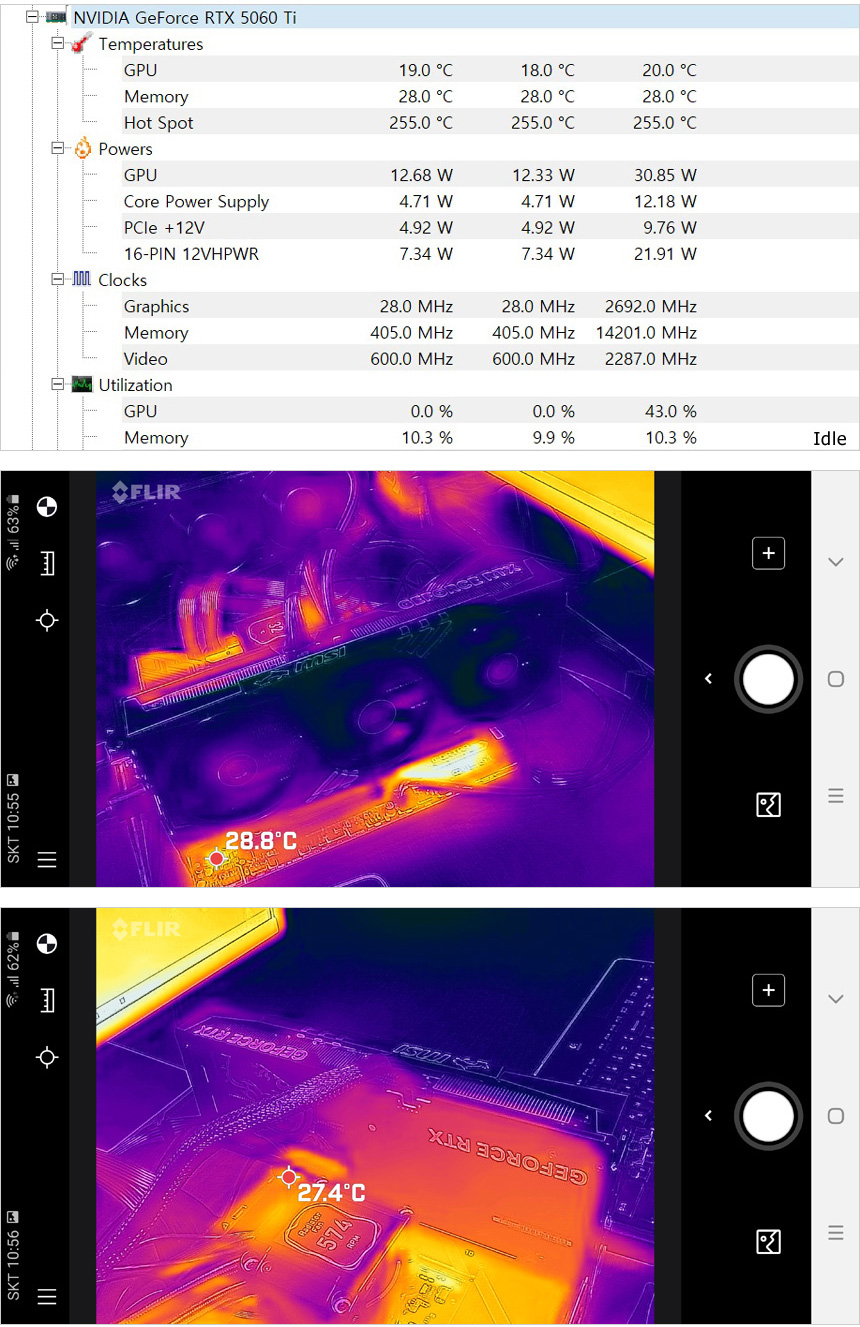Open color palette in the 10:55 FLIR screen

(x=47, y=506)
